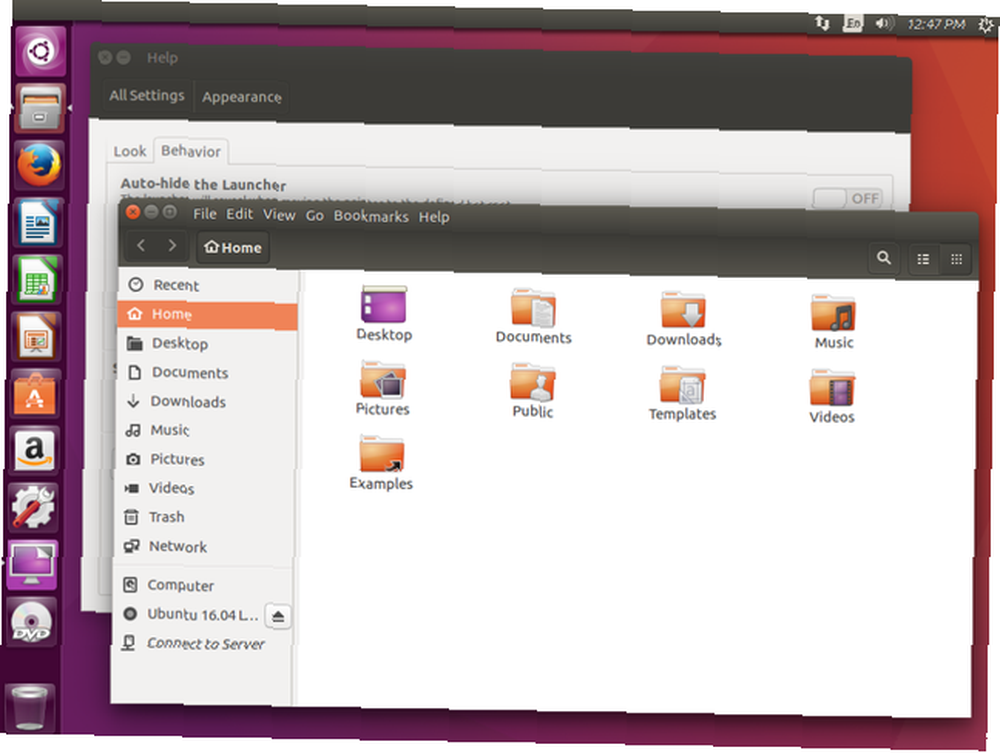This screenshot has width=1000, height=753.
Task: Select Recent in the Files sidebar
Action: coord(208,285)
